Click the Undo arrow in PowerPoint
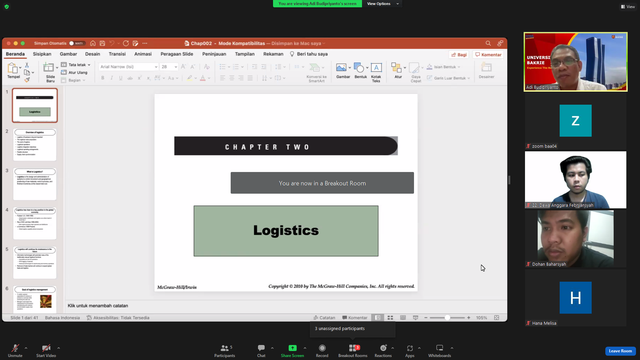The height and width of the screenshot is (360, 640). click(112, 43)
